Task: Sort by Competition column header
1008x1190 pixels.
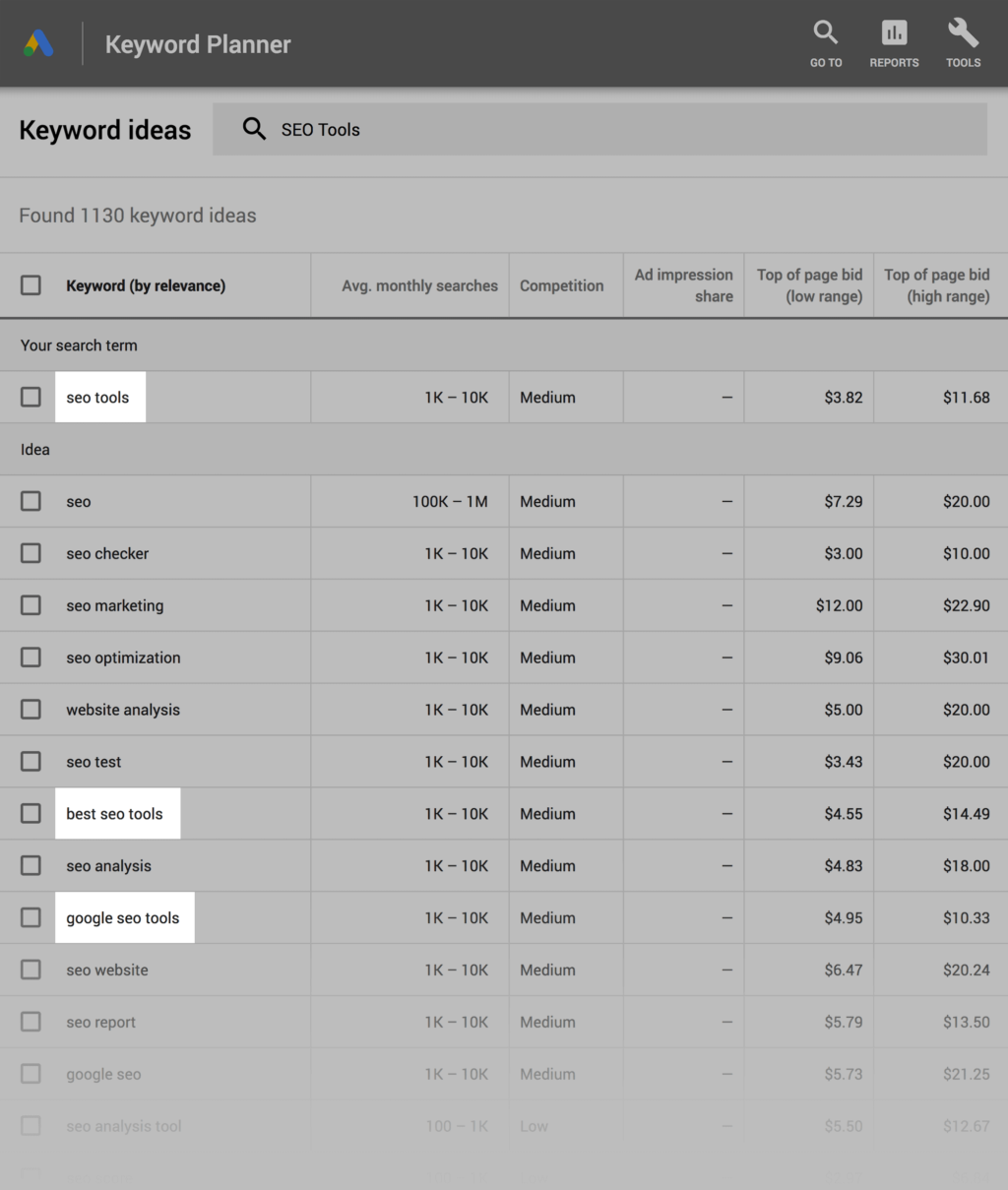Action: tap(561, 285)
